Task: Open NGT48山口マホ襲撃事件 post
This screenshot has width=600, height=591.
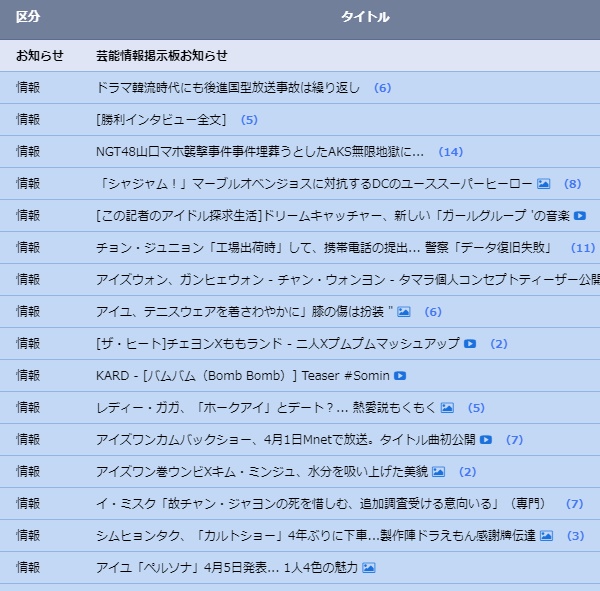Action: coord(260,152)
